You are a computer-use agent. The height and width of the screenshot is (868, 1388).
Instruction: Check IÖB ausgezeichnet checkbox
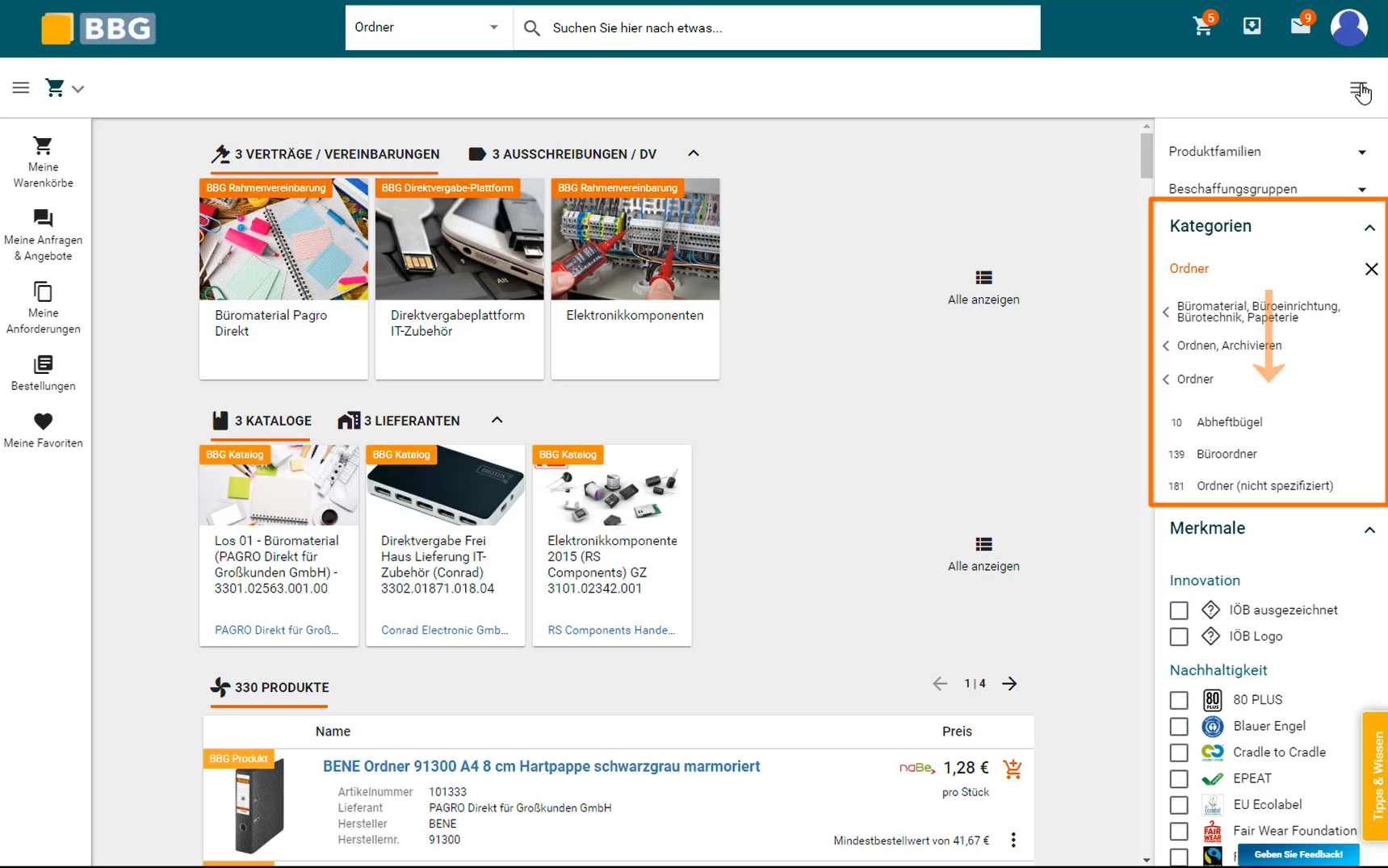tap(1179, 610)
